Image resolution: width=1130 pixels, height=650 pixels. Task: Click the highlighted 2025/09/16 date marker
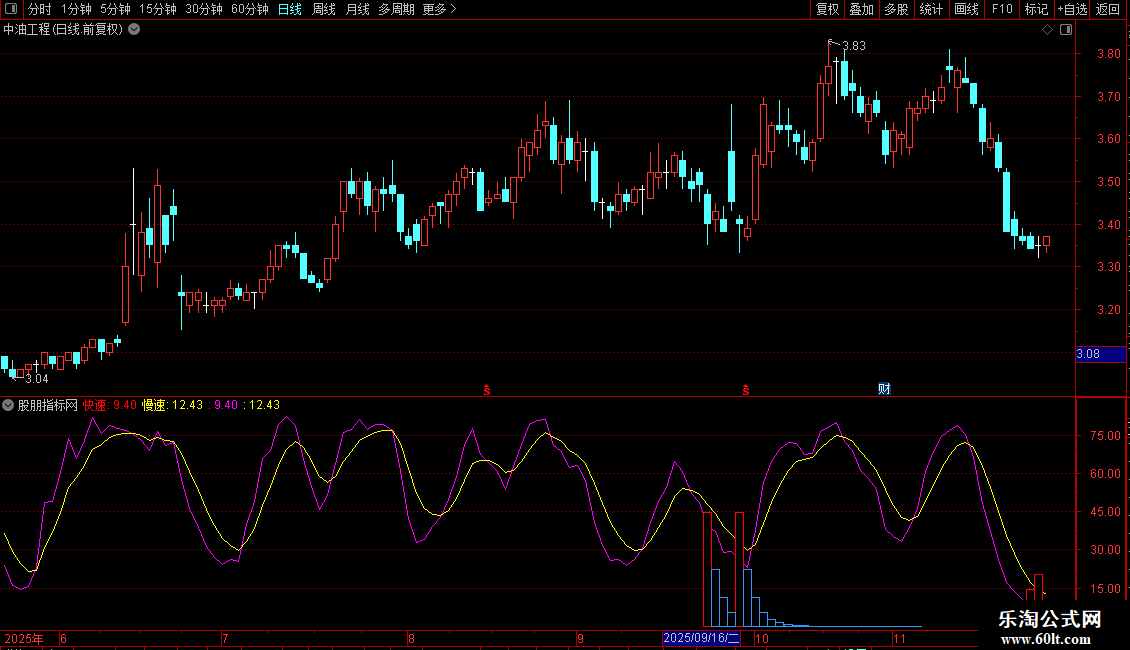702,637
